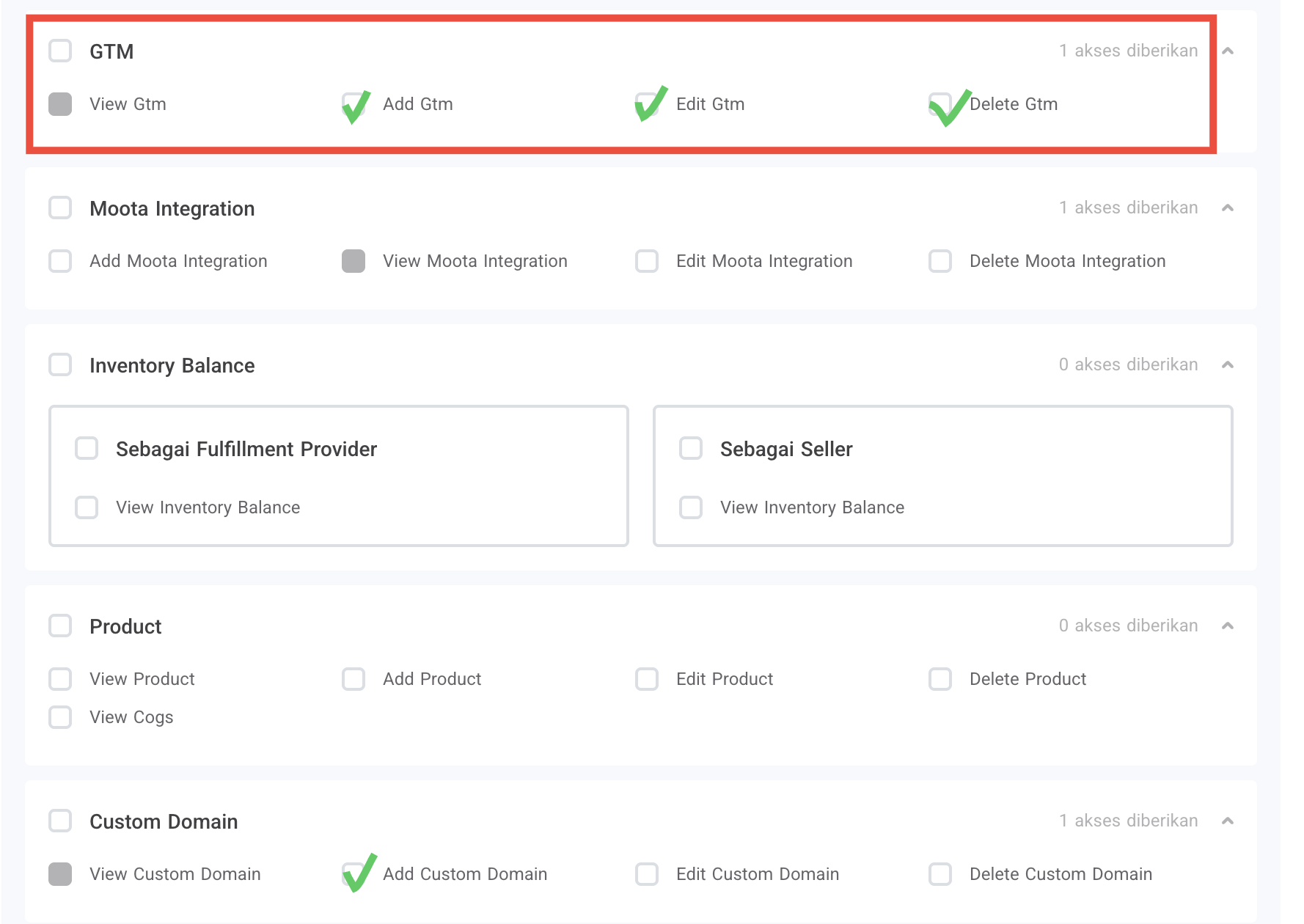Check the Sebagai Seller checkbox
Screen dimensions: 1304x924
[x=691, y=449]
